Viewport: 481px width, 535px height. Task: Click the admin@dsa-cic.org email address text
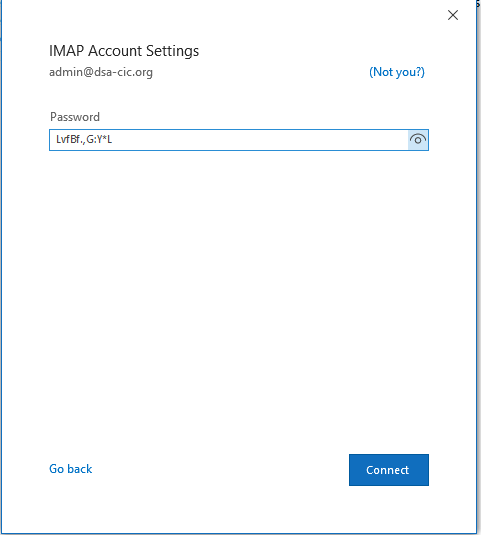click(x=101, y=72)
